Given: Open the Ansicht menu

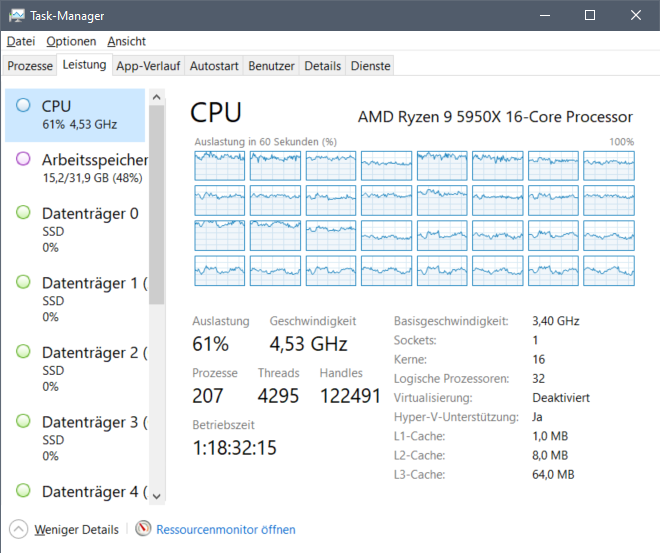Looking at the screenshot, I should tap(126, 41).
